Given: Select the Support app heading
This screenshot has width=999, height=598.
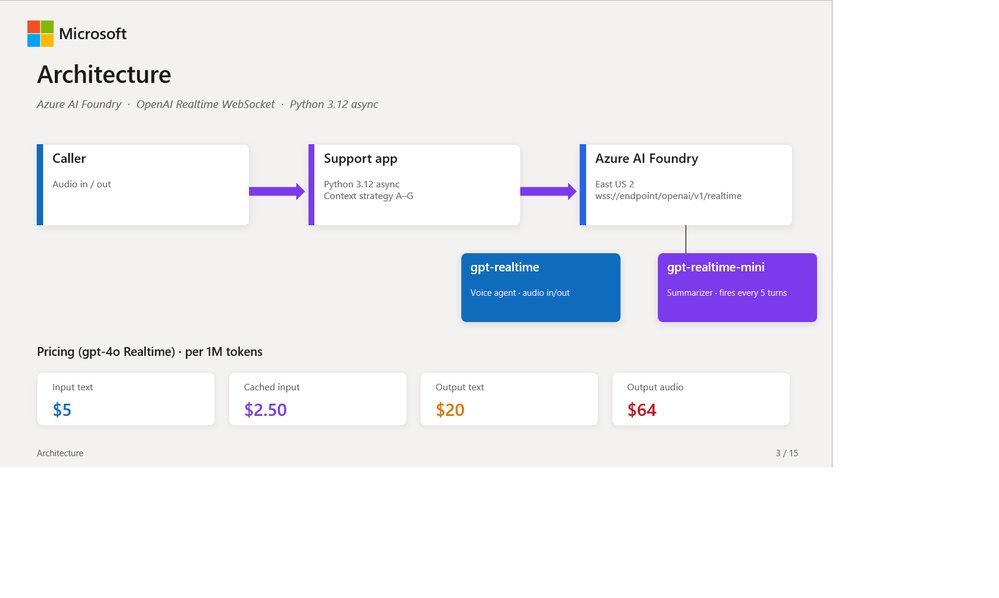Looking at the screenshot, I should click(x=361, y=159).
